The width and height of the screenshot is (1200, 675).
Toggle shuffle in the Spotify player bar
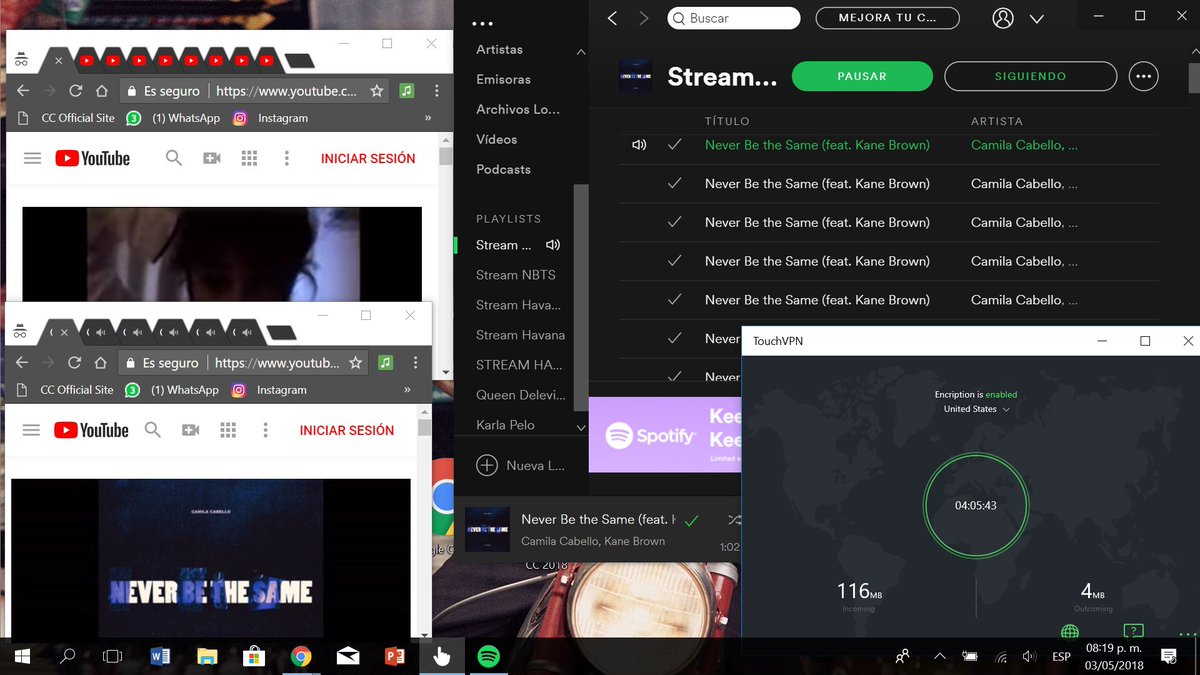coord(734,520)
